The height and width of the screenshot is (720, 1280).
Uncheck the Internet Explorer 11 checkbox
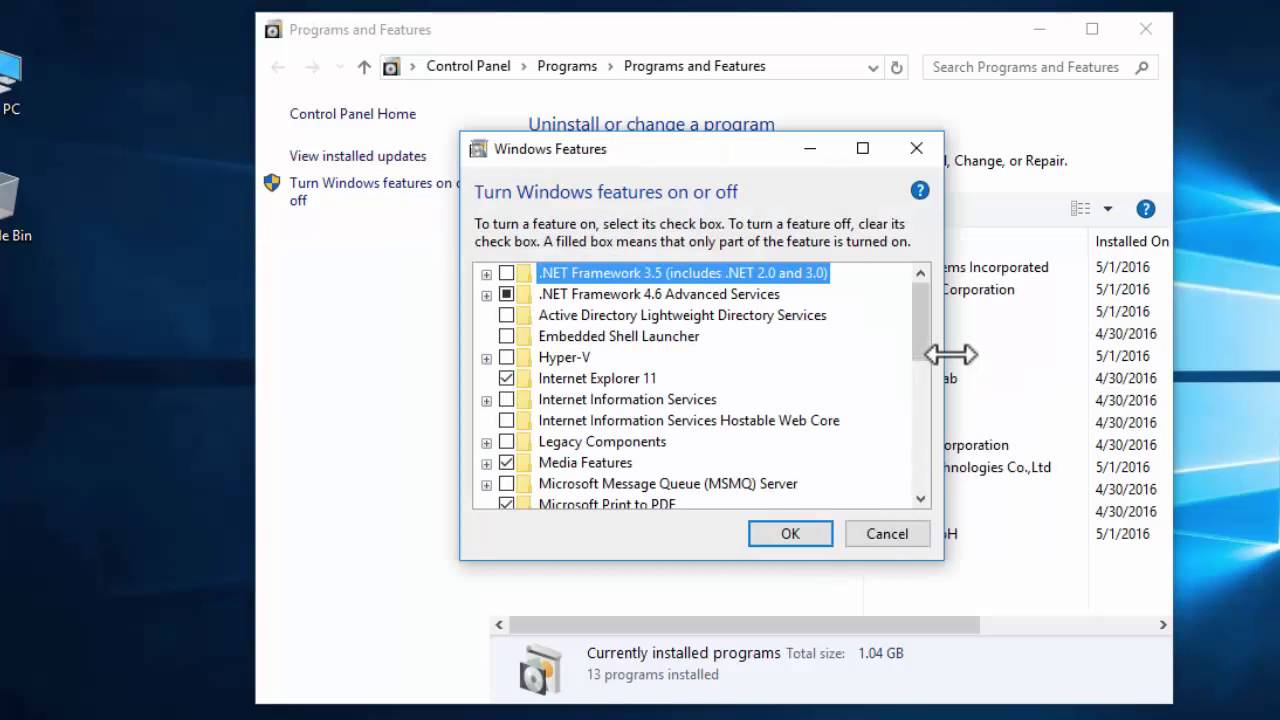point(507,378)
